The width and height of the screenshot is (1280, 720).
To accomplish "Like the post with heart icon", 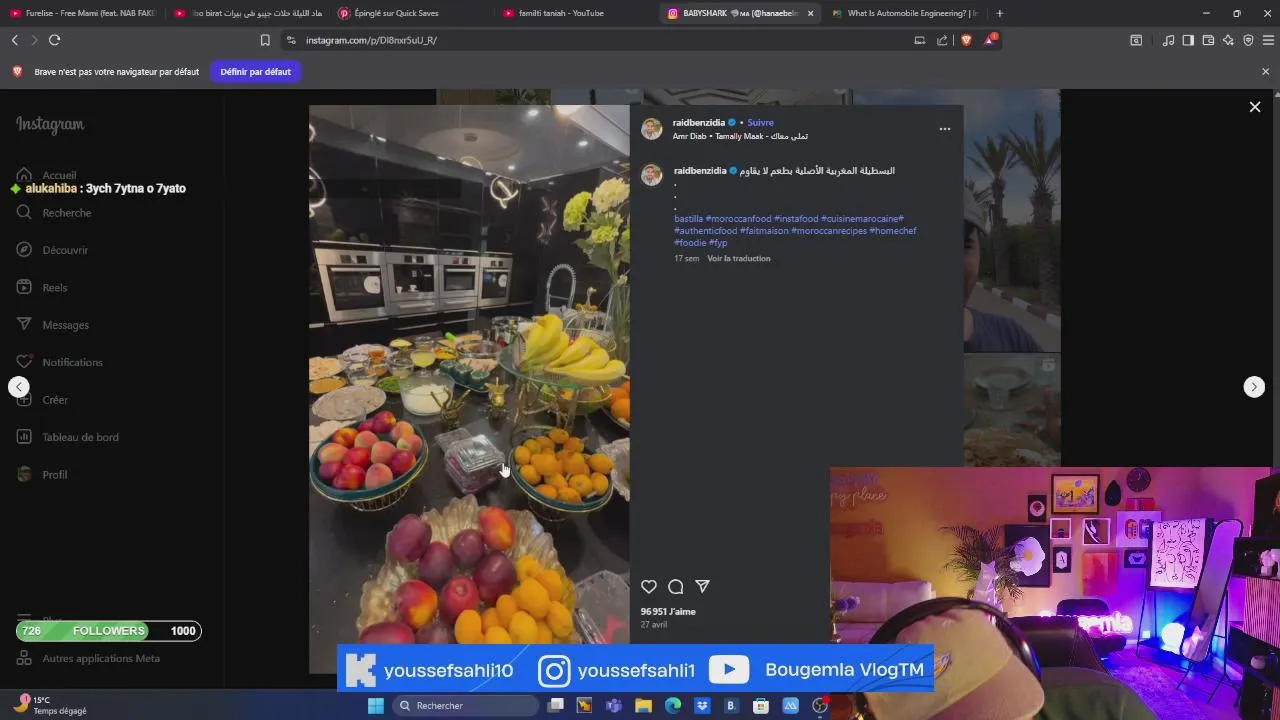I will coord(649,587).
